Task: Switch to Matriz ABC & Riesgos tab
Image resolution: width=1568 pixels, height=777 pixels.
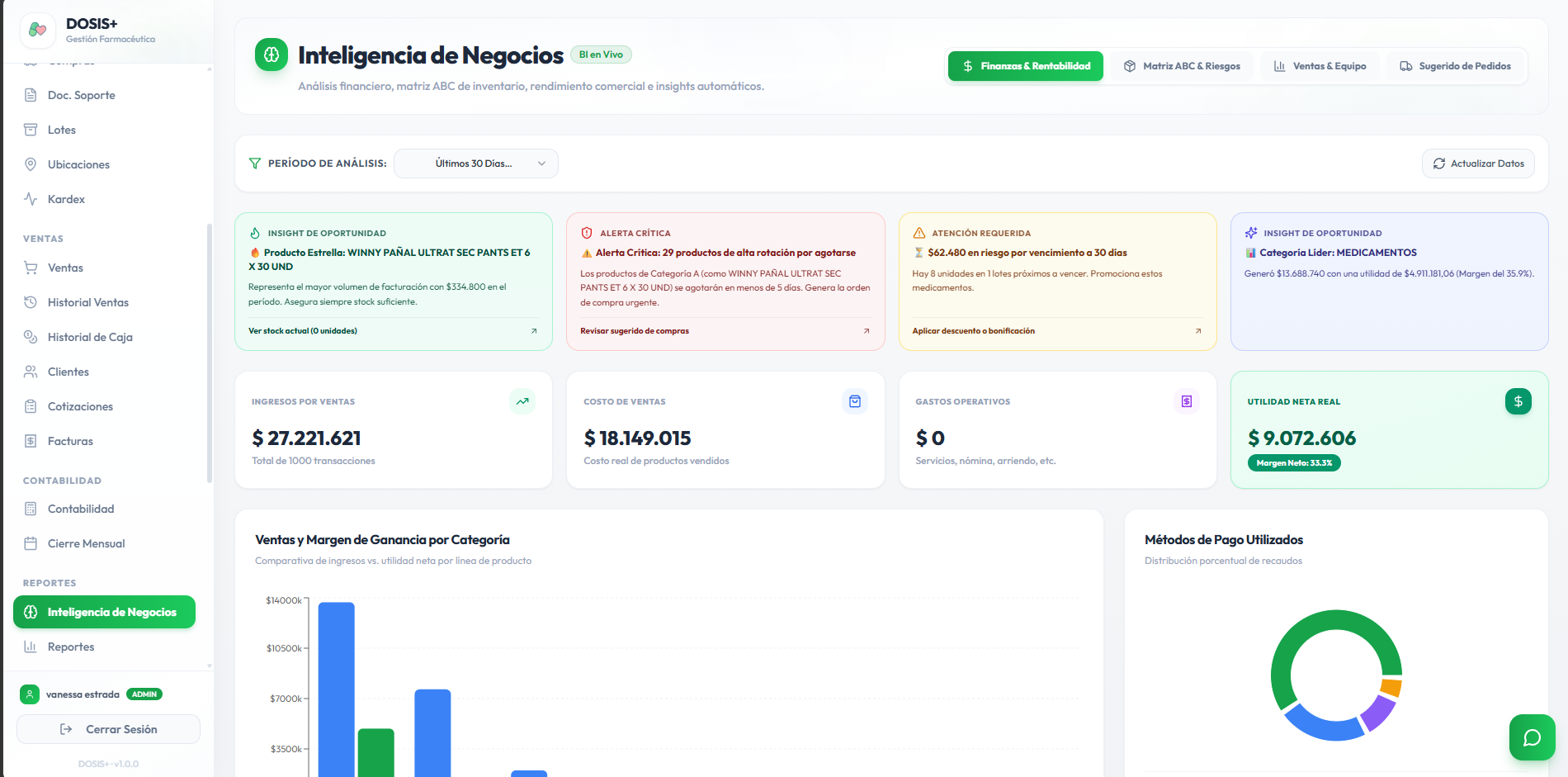Action: pos(1182,66)
